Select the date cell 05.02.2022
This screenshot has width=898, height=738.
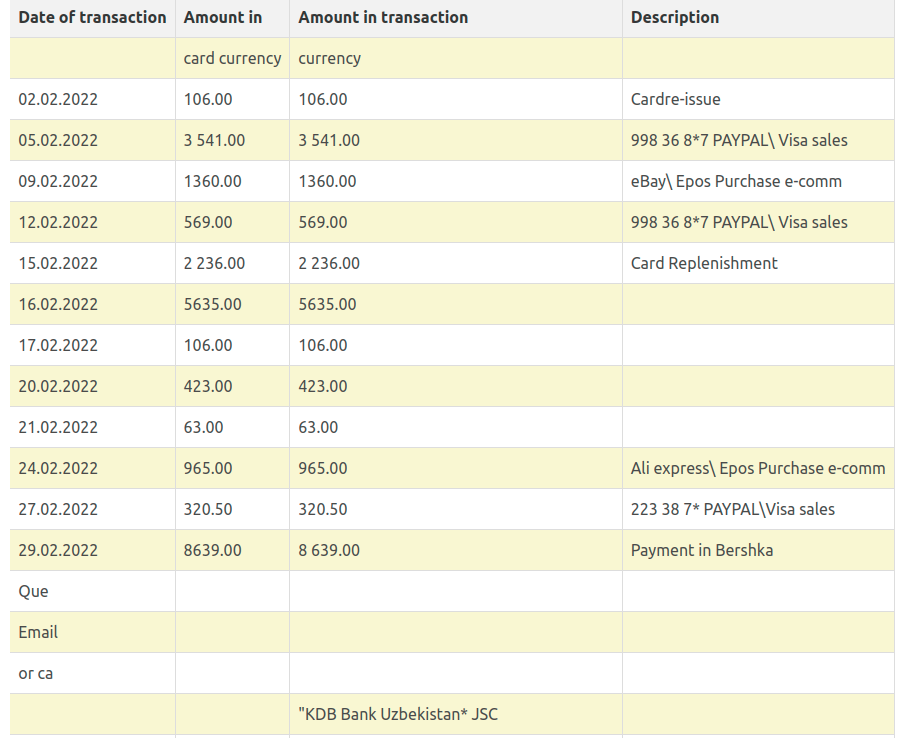pos(58,140)
